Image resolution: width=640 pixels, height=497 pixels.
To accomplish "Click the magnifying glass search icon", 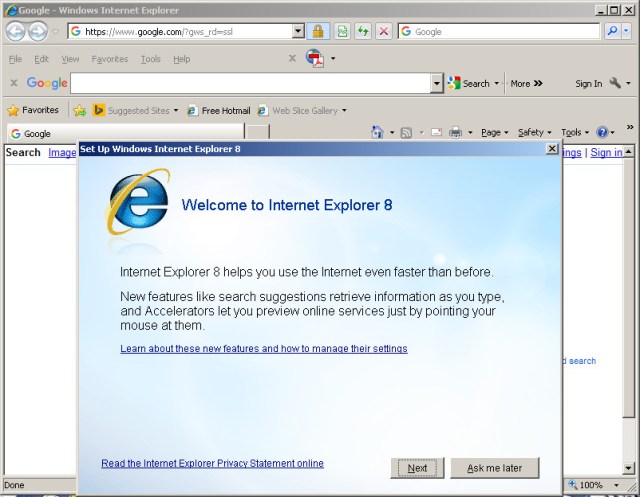I will pos(612,31).
